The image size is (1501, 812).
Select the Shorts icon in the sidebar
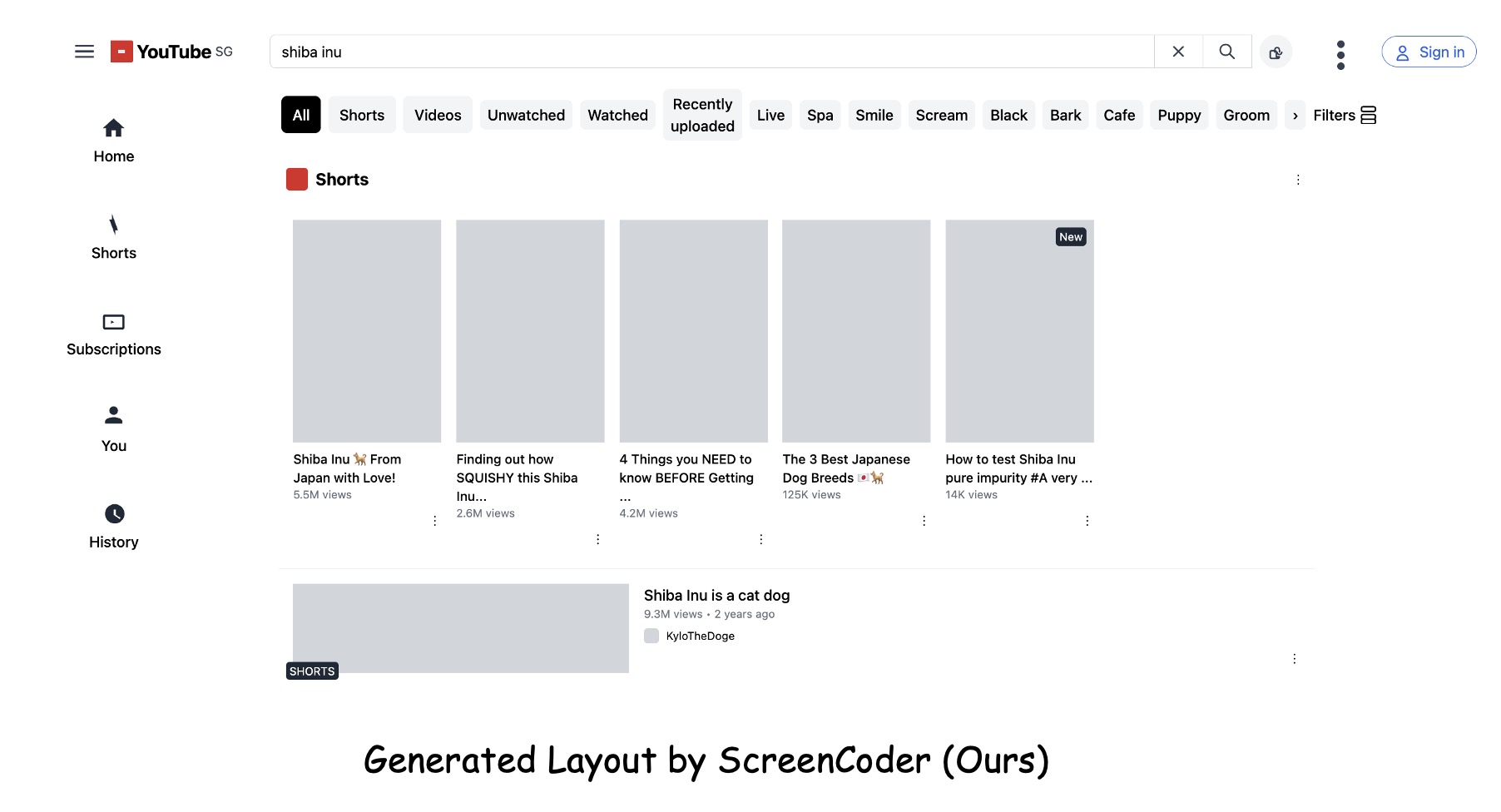[113, 225]
